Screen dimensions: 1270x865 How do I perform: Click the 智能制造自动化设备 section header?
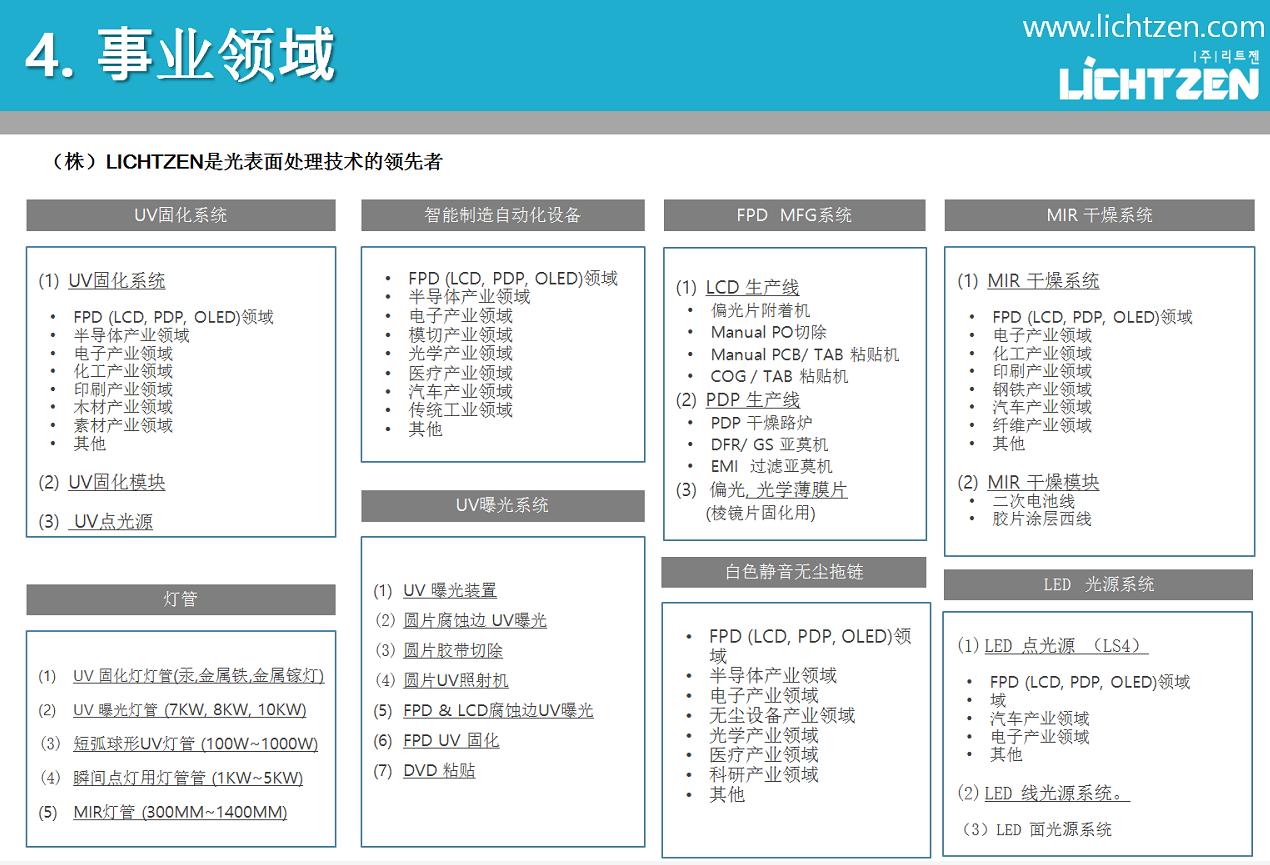503,215
